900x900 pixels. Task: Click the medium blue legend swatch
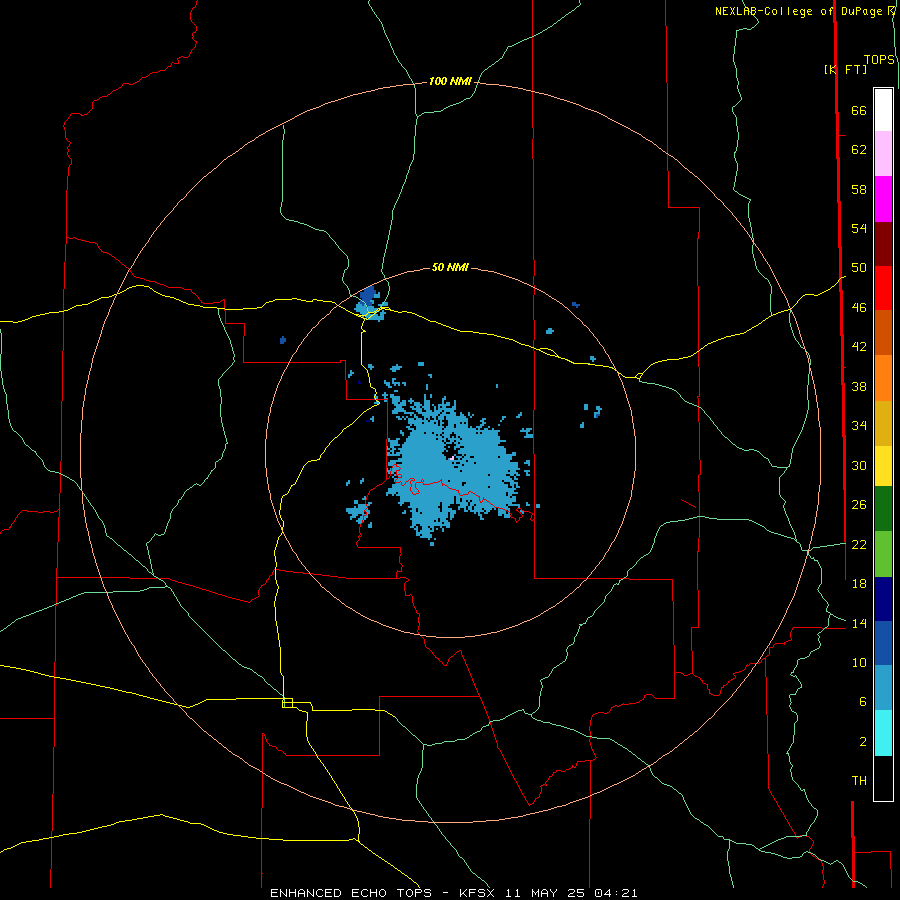(x=883, y=643)
